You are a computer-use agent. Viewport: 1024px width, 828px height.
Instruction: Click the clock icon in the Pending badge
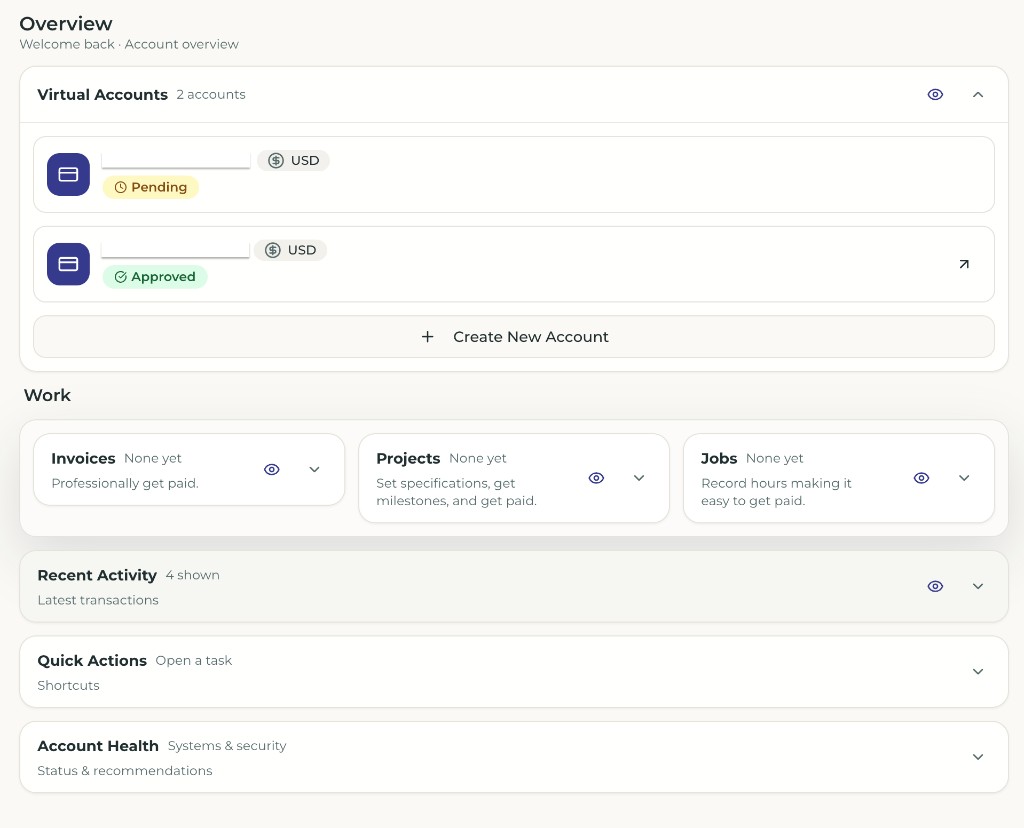120,187
